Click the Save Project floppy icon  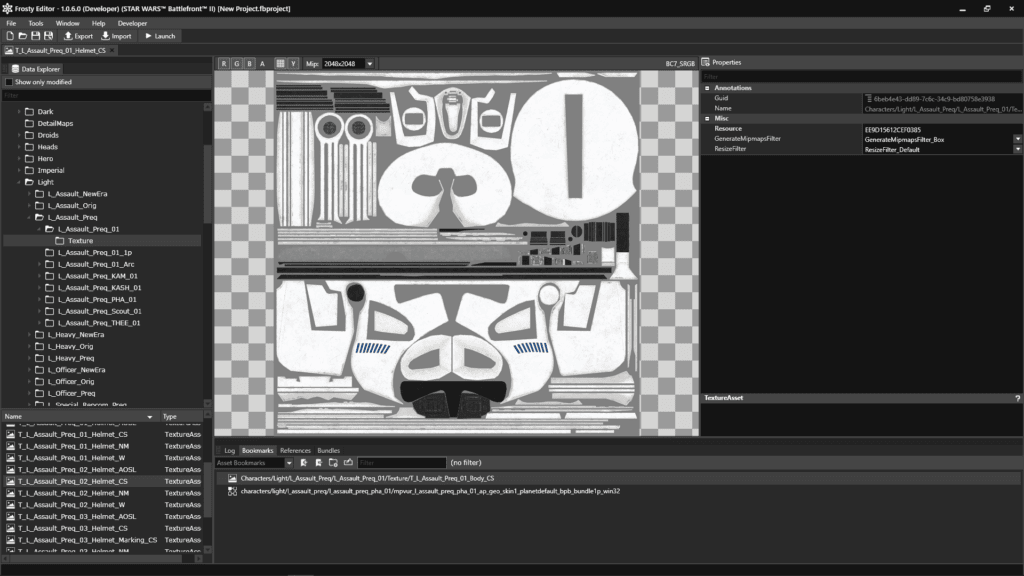point(35,36)
